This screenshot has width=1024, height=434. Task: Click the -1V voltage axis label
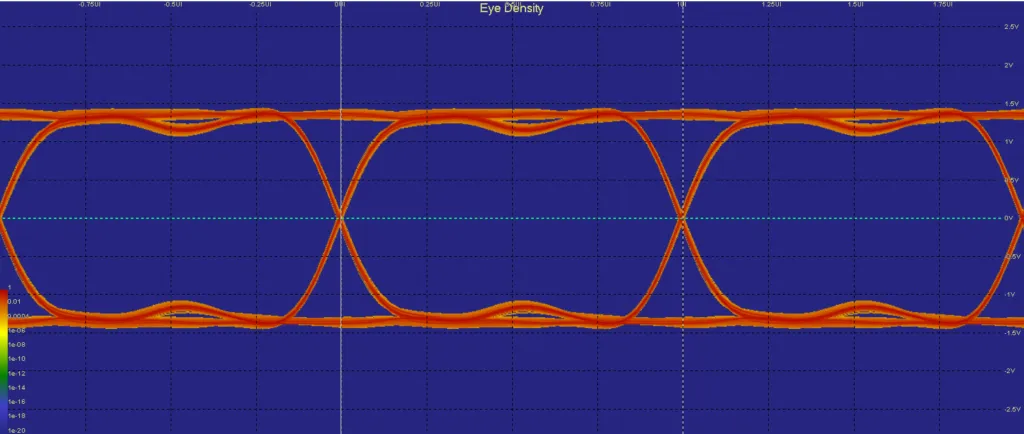click(x=1011, y=295)
